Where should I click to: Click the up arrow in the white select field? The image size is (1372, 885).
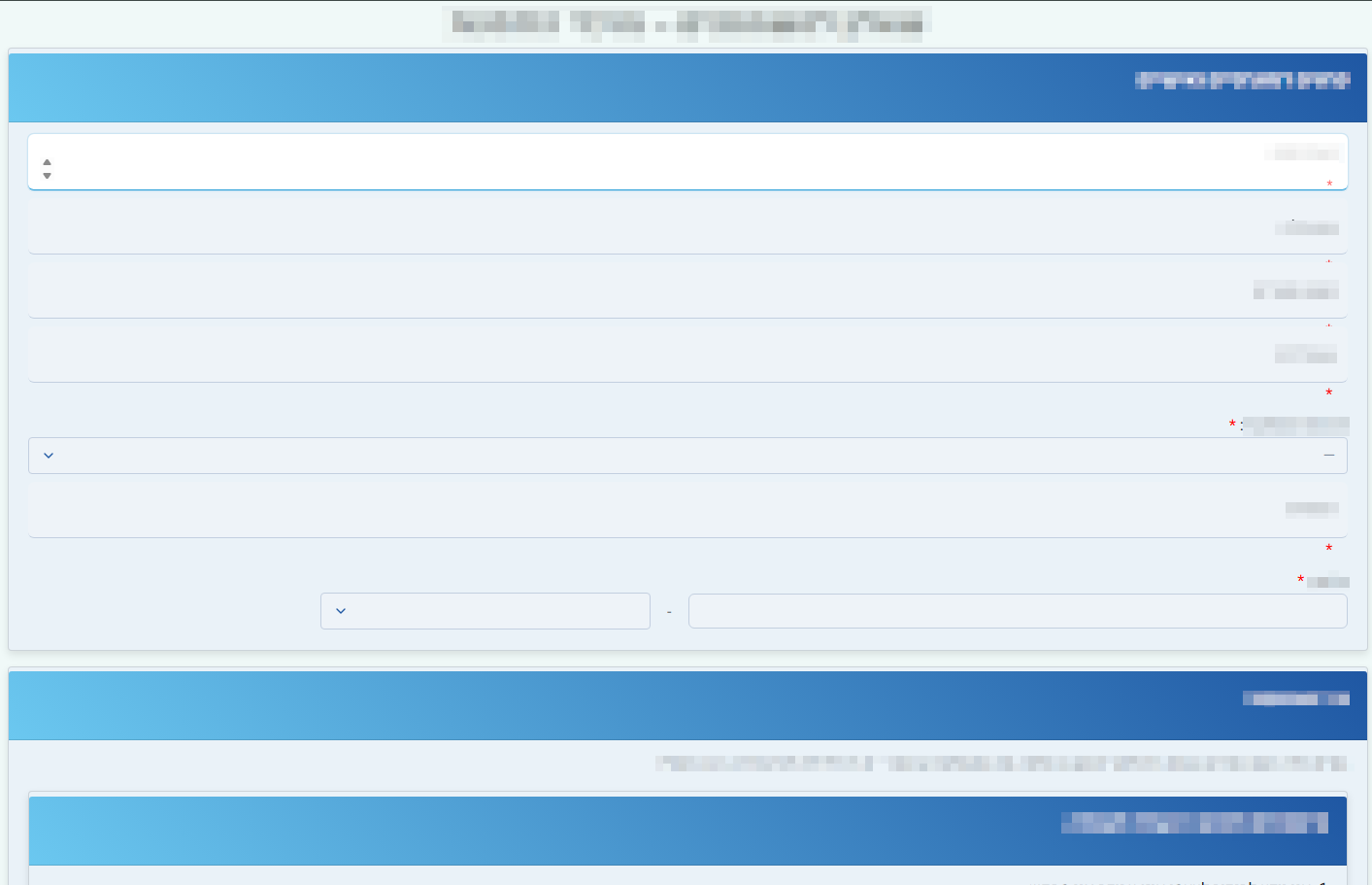[47, 162]
